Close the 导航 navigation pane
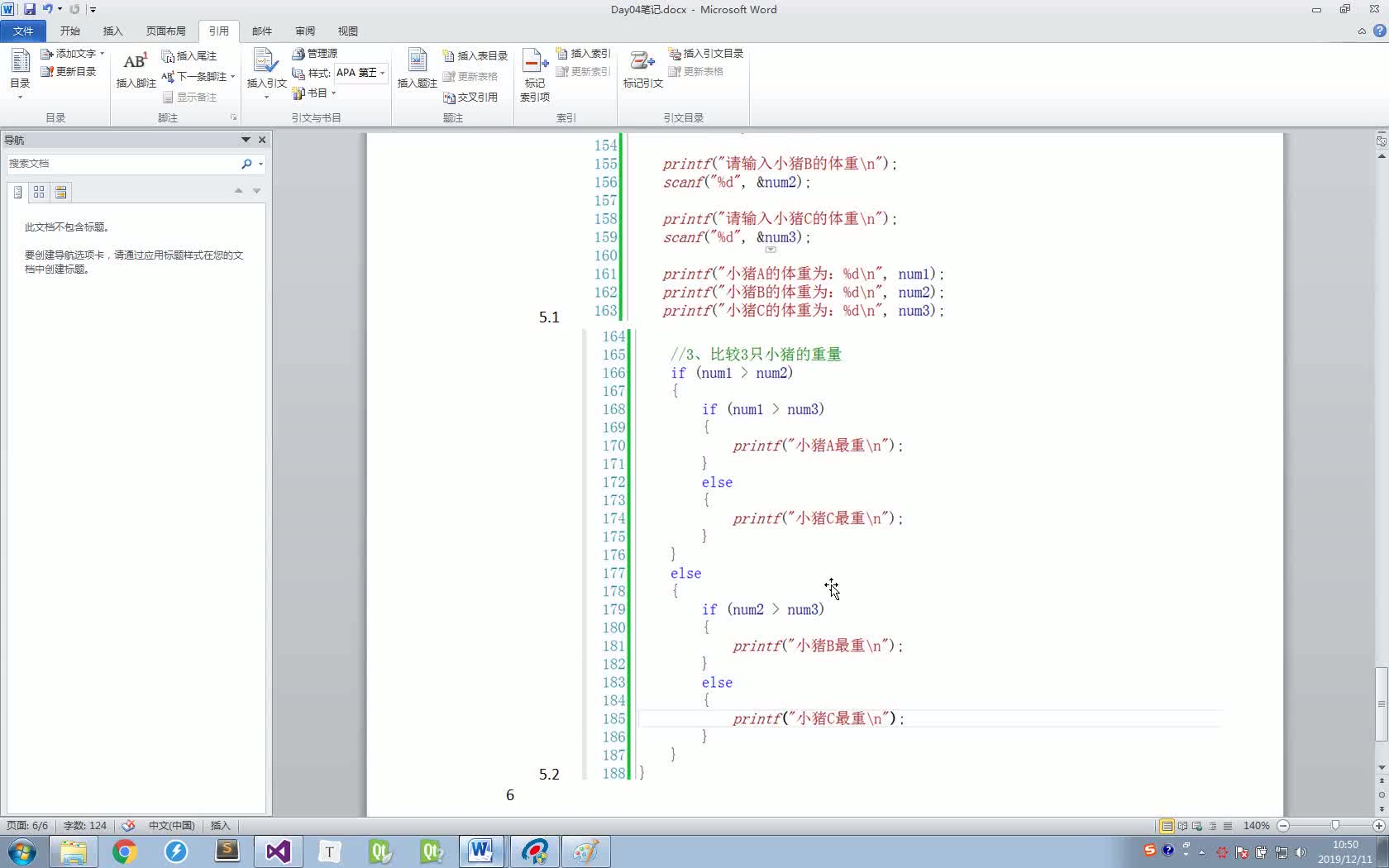The height and width of the screenshot is (868, 1389). 262,140
